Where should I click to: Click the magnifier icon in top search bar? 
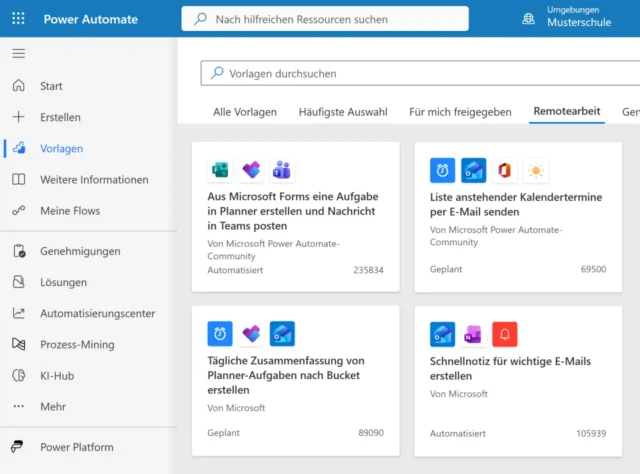[x=200, y=19]
